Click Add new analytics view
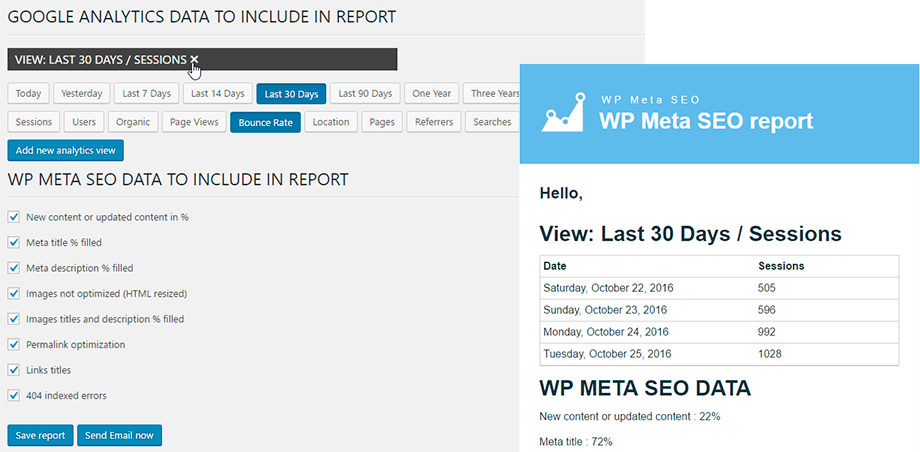This screenshot has width=920, height=452. (x=65, y=151)
